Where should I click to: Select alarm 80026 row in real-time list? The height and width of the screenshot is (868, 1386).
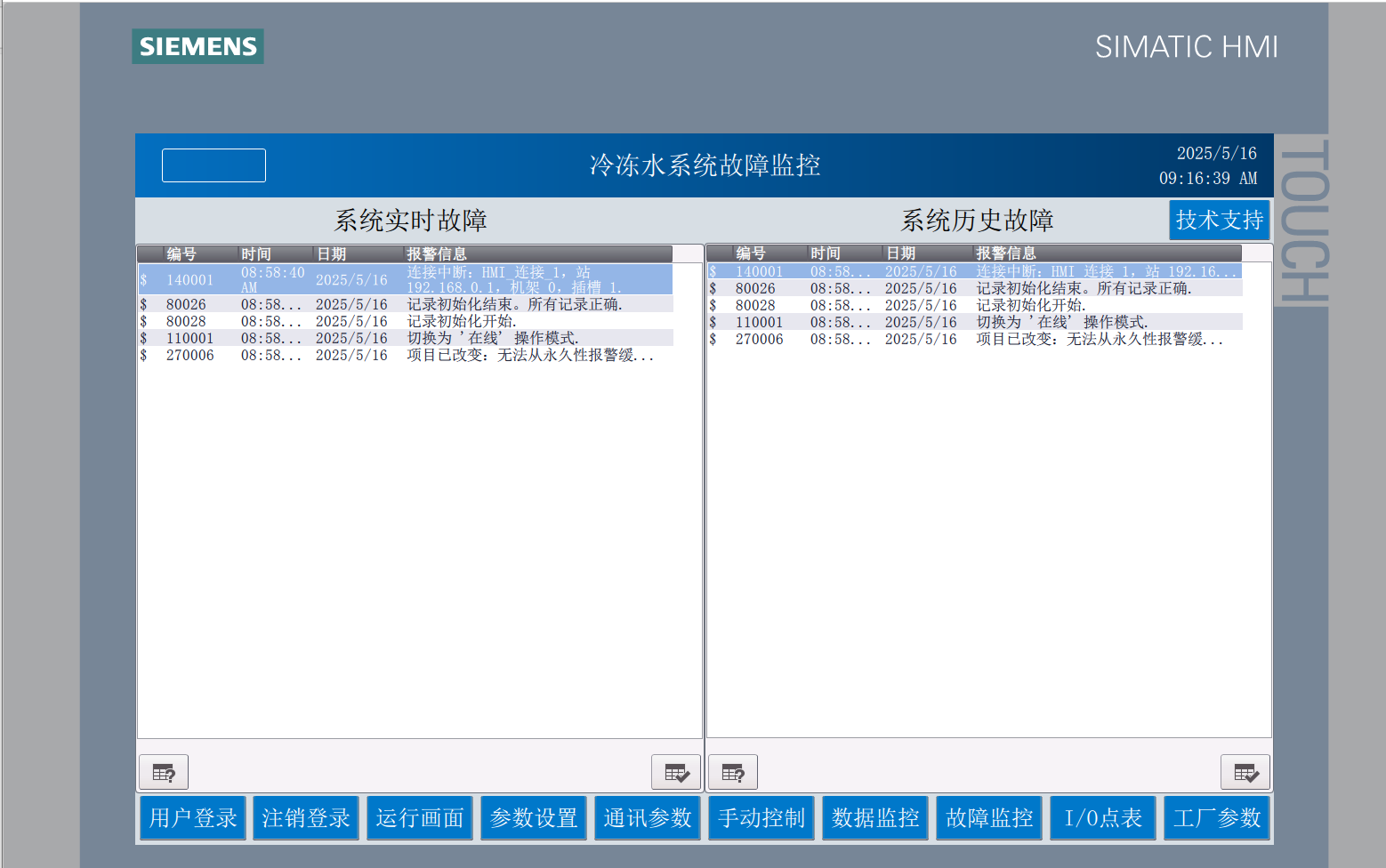pos(405,304)
